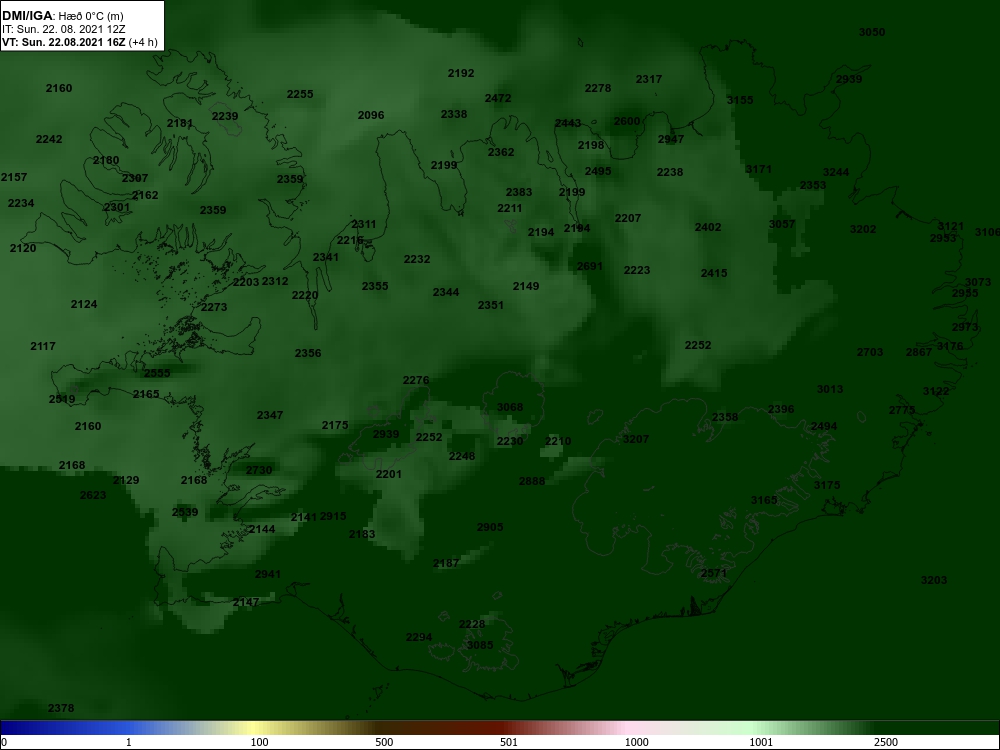1000x750 pixels.
Task: Click the color legend label '2500'
Action: click(x=886, y=742)
